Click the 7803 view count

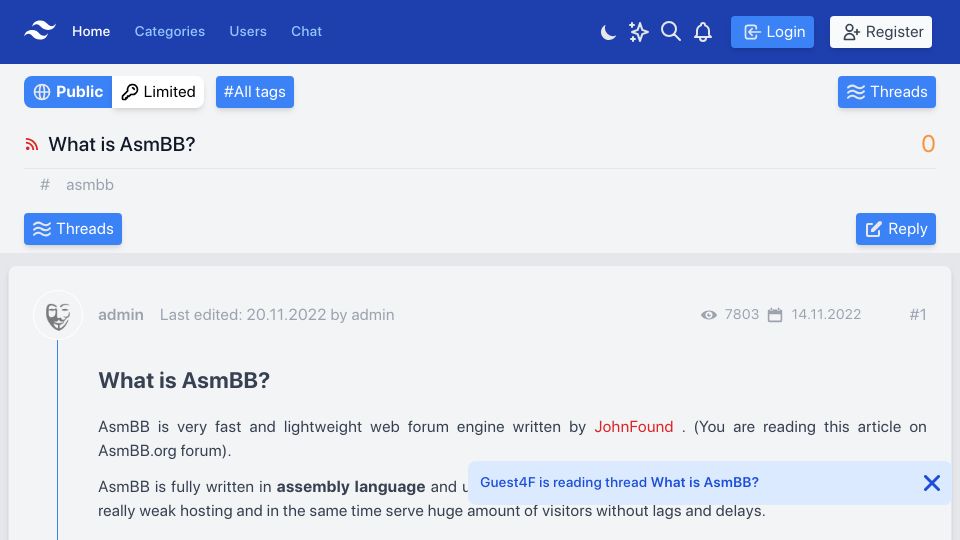pos(741,315)
